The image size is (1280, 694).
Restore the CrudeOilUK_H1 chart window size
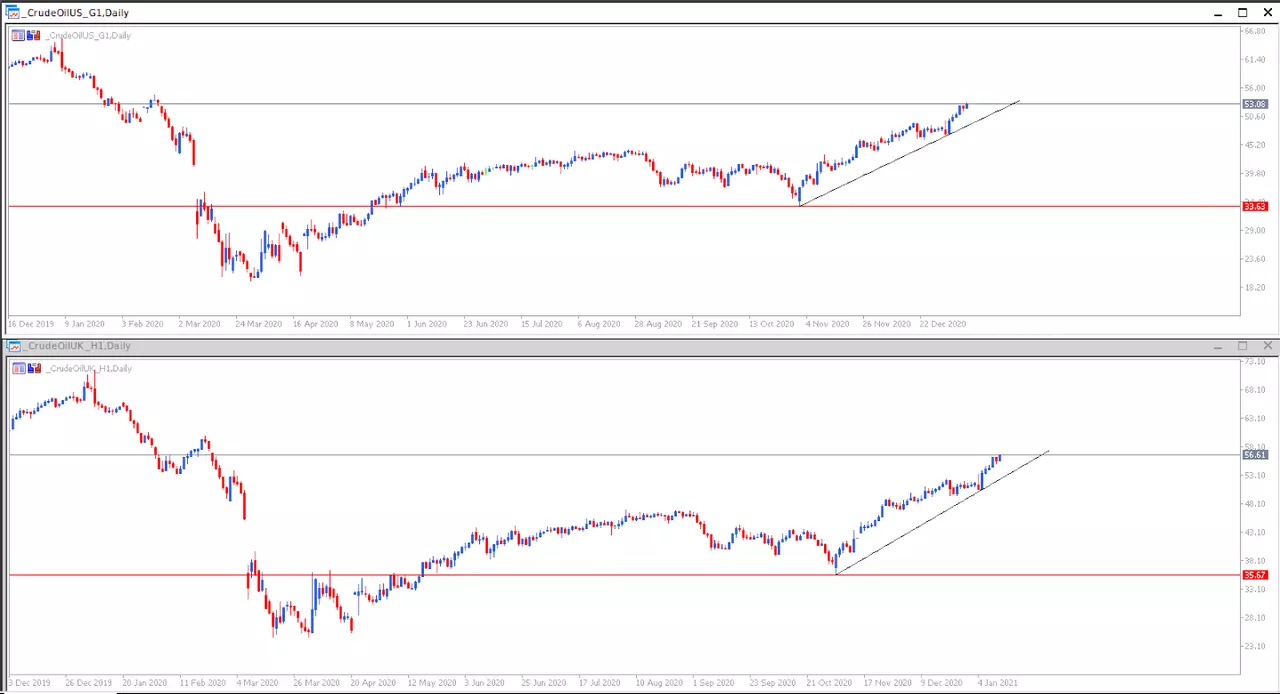coord(1243,346)
